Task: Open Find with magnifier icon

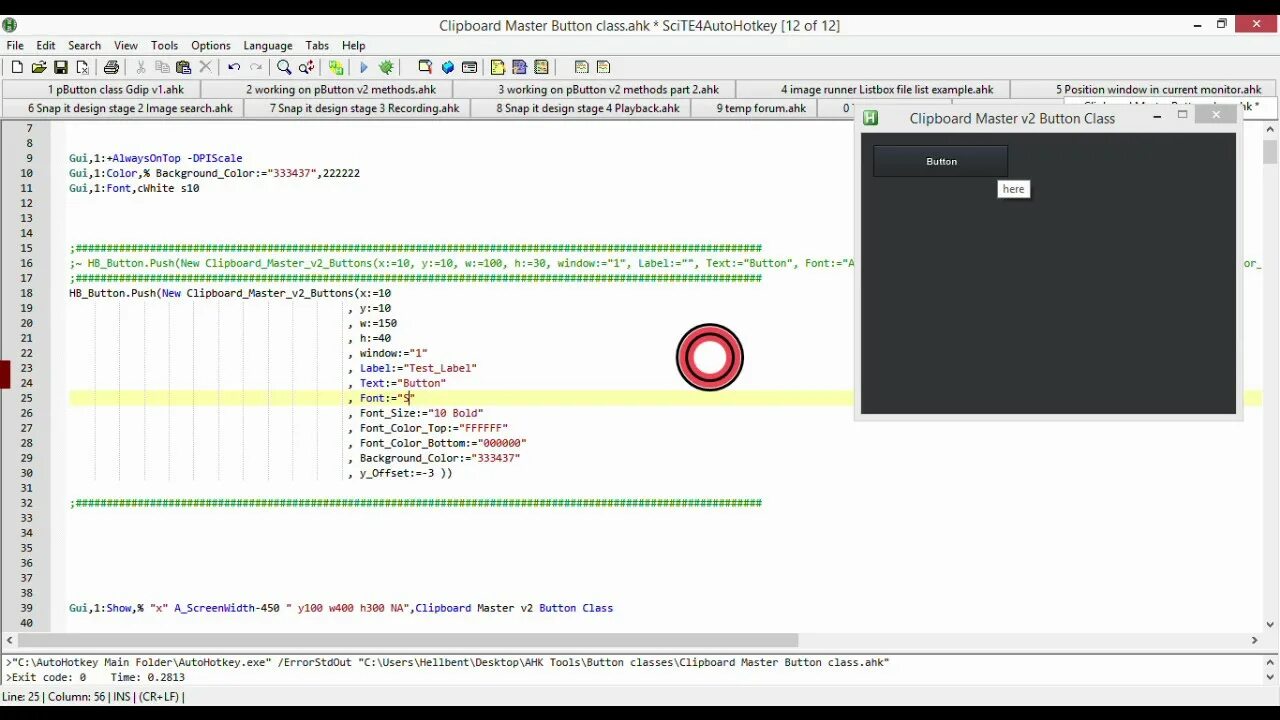Action: pyautogui.click(x=284, y=67)
